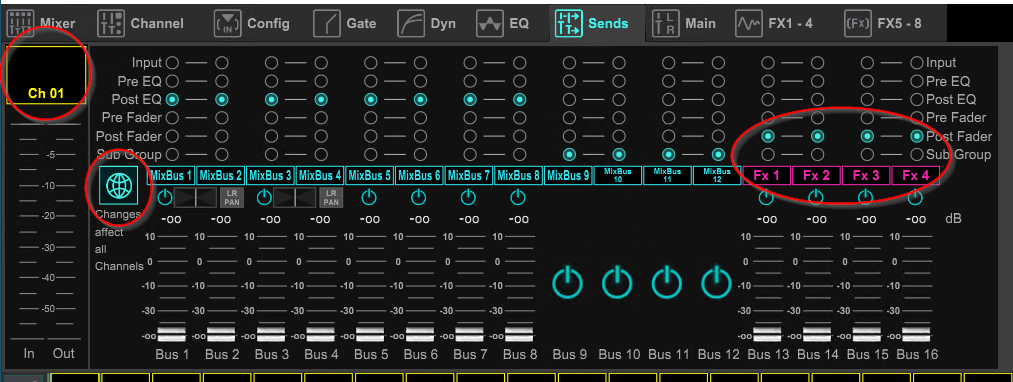1013x382 pixels.
Task: Open the Dyn tab
Action: coord(427,24)
